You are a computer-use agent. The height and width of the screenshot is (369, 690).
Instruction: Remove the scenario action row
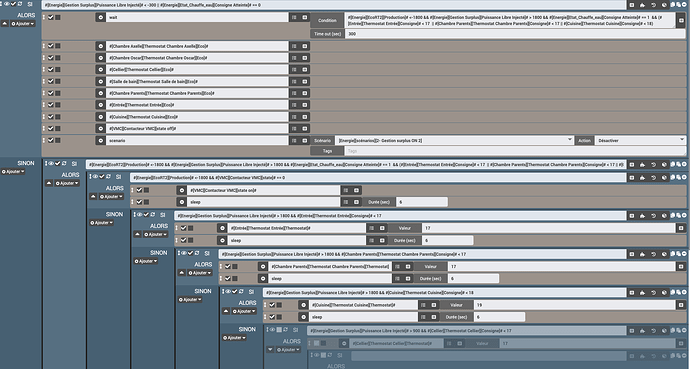click(x=100, y=140)
